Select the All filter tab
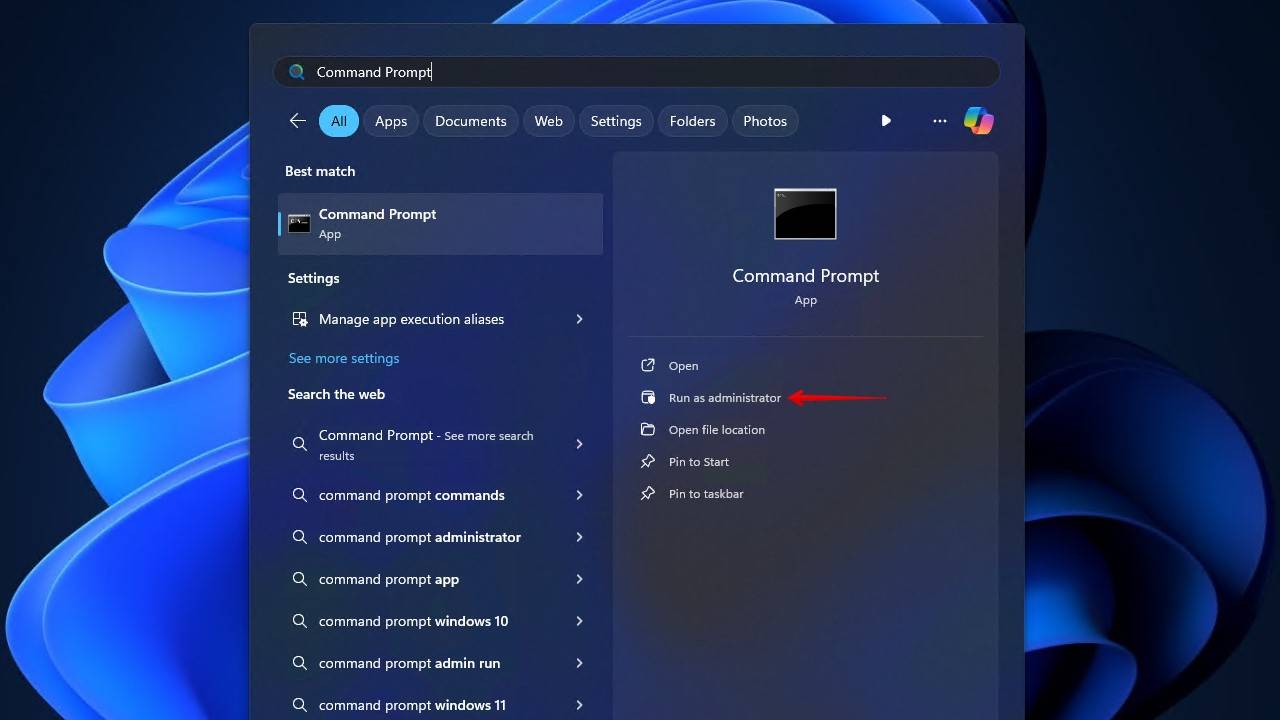The height and width of the screenshot is (720, 1280). [x=339, y=121]
